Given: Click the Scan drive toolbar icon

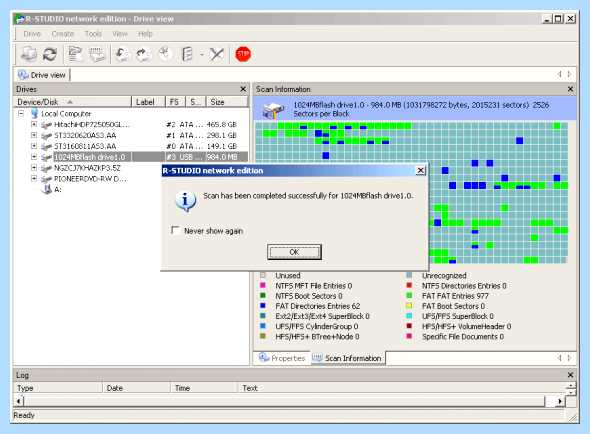Looking at the screenshot, I should [x=97, y=54].
